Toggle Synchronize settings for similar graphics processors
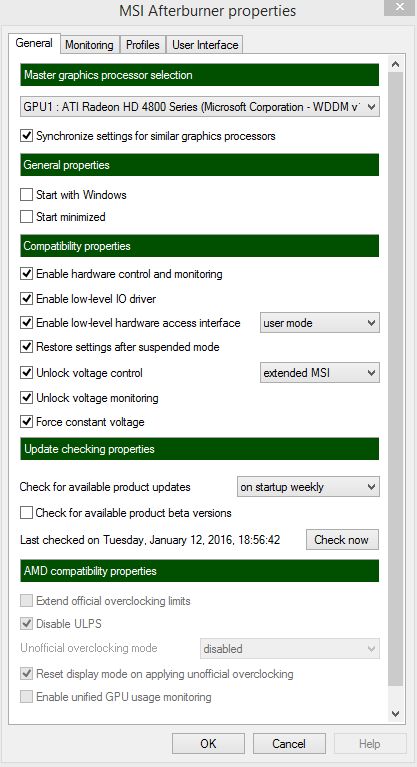This screenshot has width=417, height=767. [x=26, y=135]
